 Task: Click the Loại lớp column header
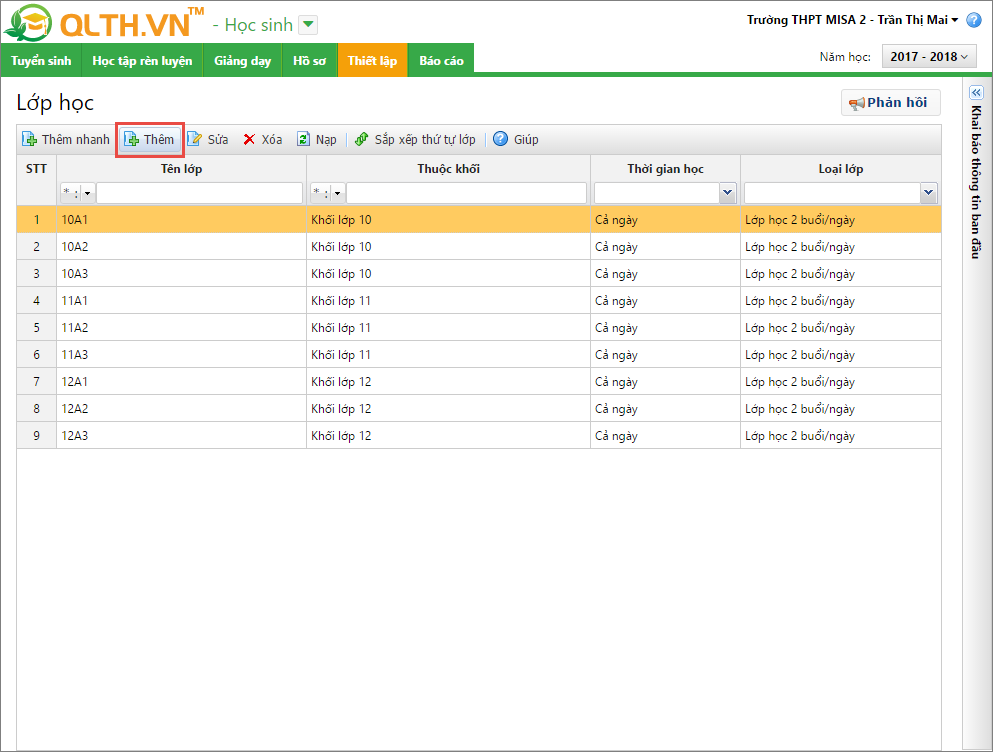(841, 169)
